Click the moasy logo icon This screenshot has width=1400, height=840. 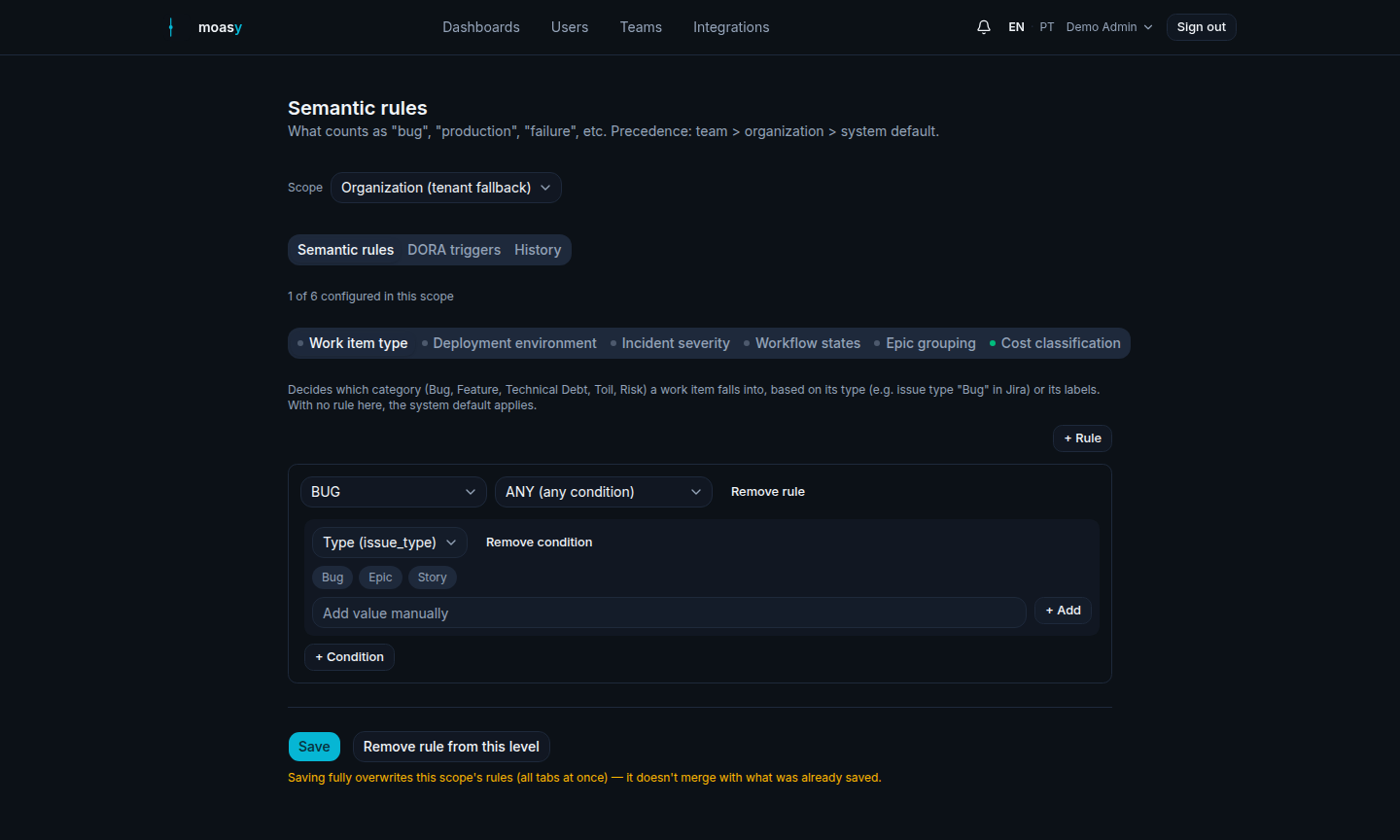coord(171,27)
